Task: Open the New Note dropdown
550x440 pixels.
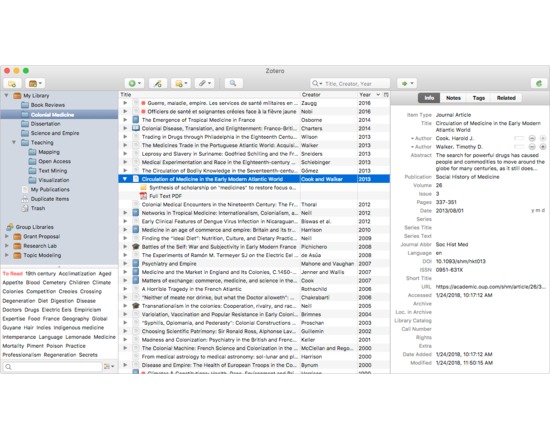Action: (x=181, y=84)
